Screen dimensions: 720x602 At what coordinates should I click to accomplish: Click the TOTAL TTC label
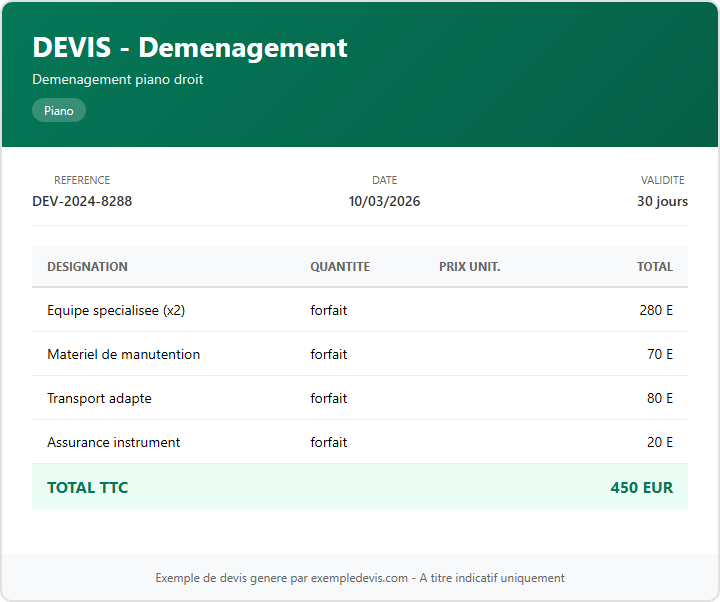pyautogui.click(x=87, y=488)
